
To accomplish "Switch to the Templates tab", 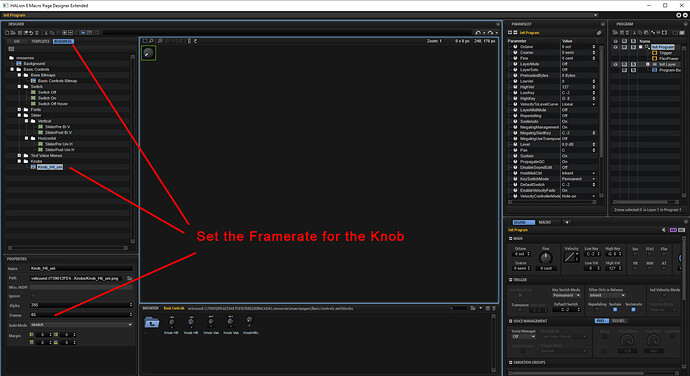I will pyautogui.click(x=40, y=41).
